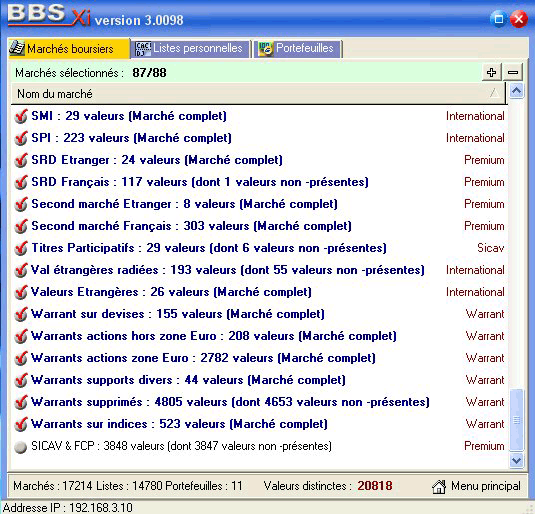Toggle Titres Participatifs checkmark
Image resolution: width=535 pixels, height=514 pixels.
point(21,248)
